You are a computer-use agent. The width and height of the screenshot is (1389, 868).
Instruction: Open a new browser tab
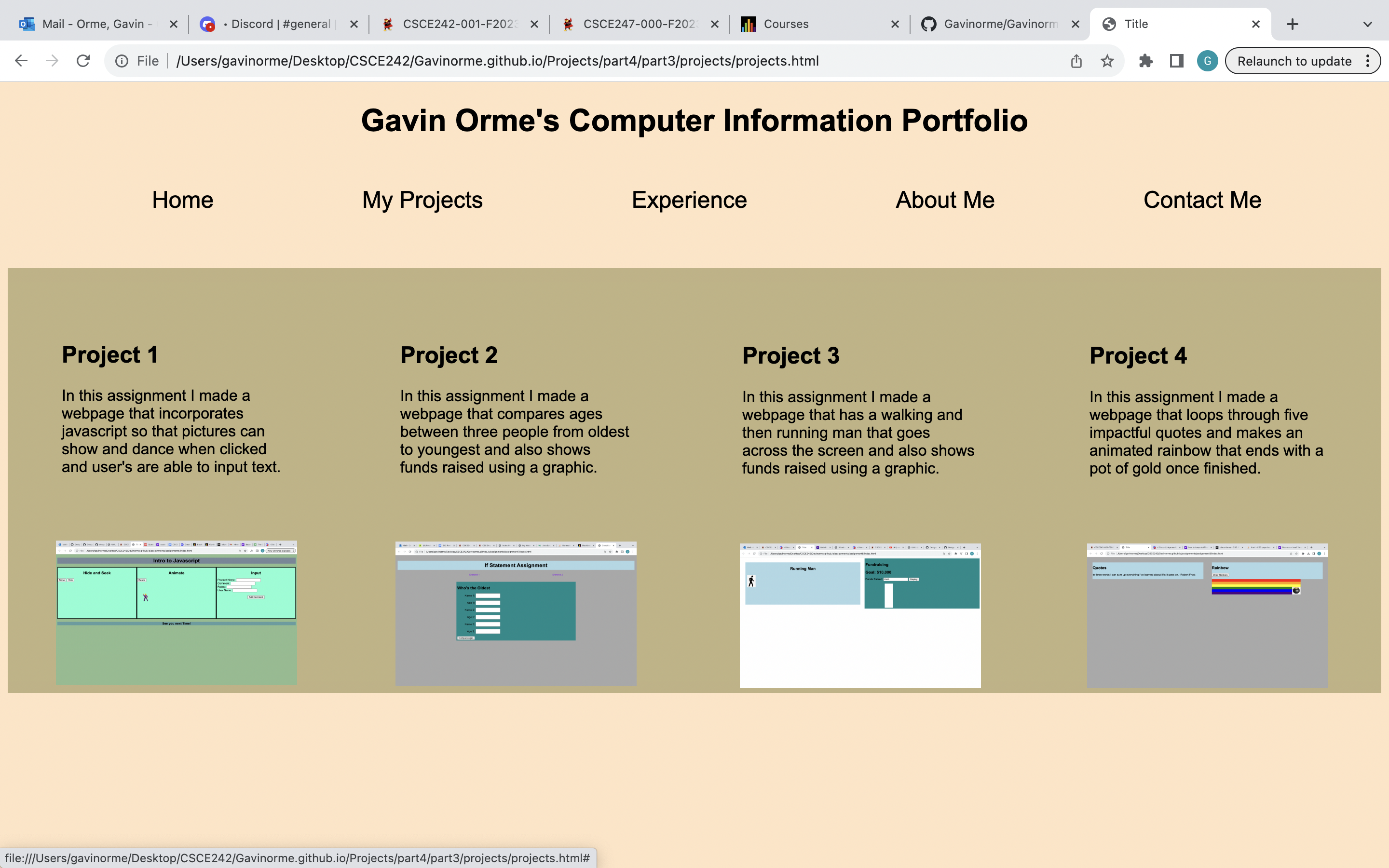click(1293, 24)
